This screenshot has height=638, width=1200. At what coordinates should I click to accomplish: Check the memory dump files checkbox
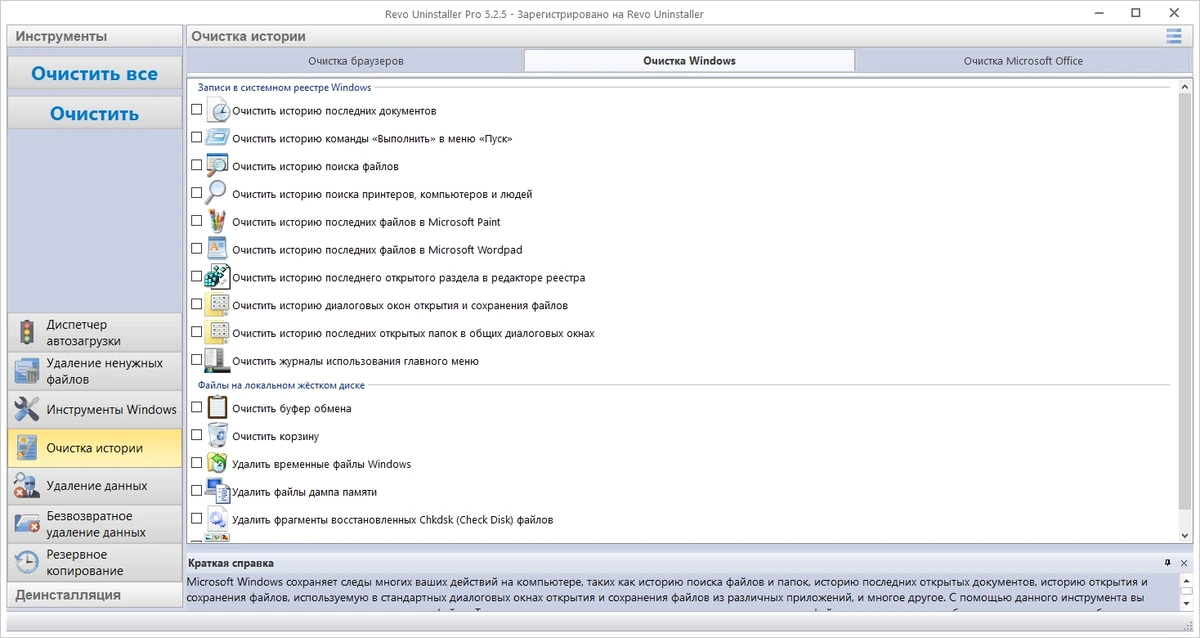pyautogui.click(x=196, y=491)
